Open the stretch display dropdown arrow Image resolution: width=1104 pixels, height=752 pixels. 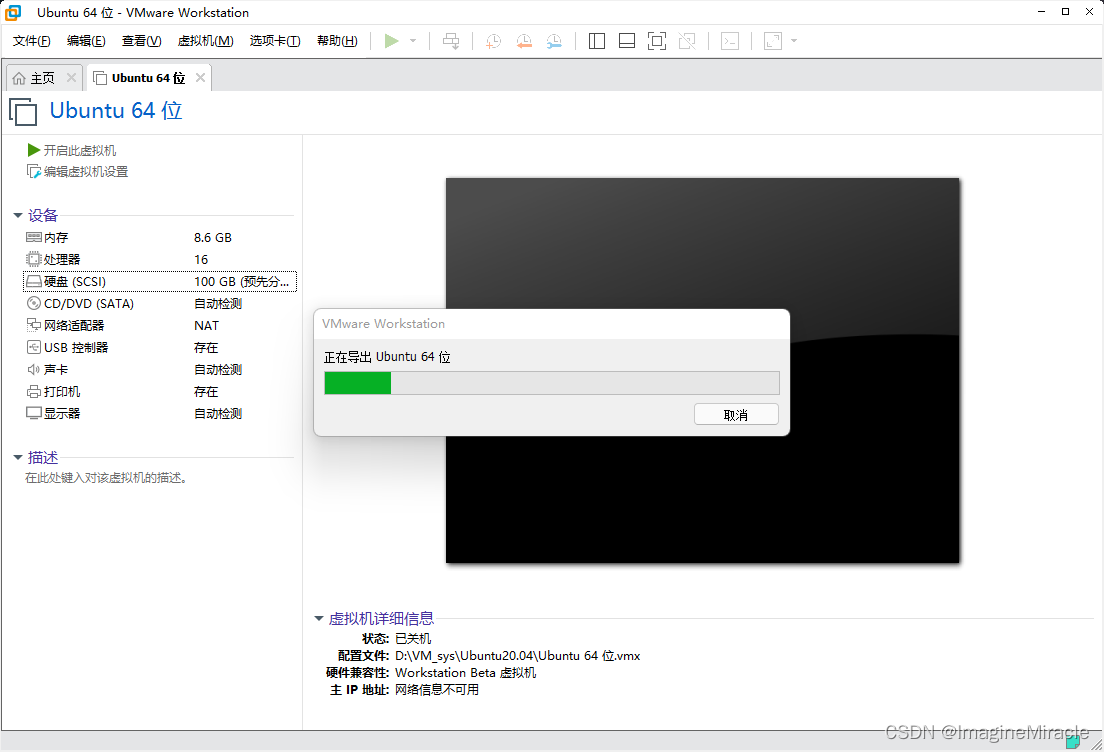[794, 41]
